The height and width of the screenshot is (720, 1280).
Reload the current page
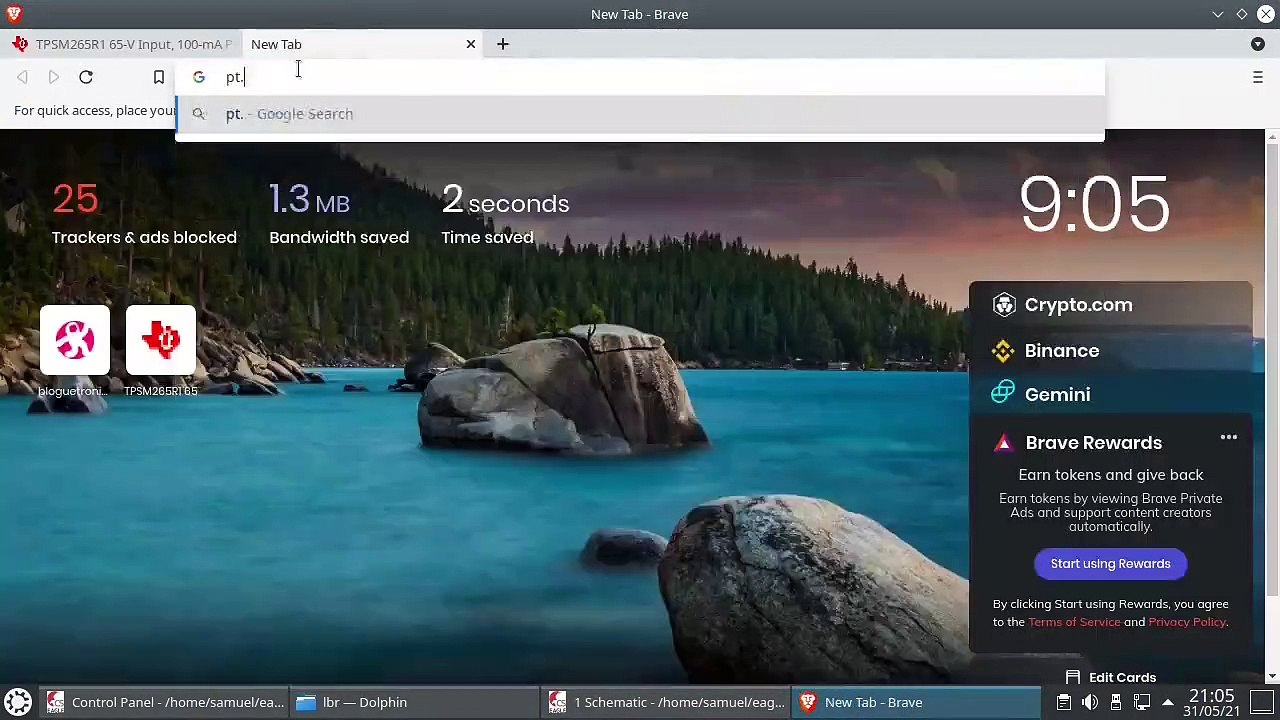86,77
